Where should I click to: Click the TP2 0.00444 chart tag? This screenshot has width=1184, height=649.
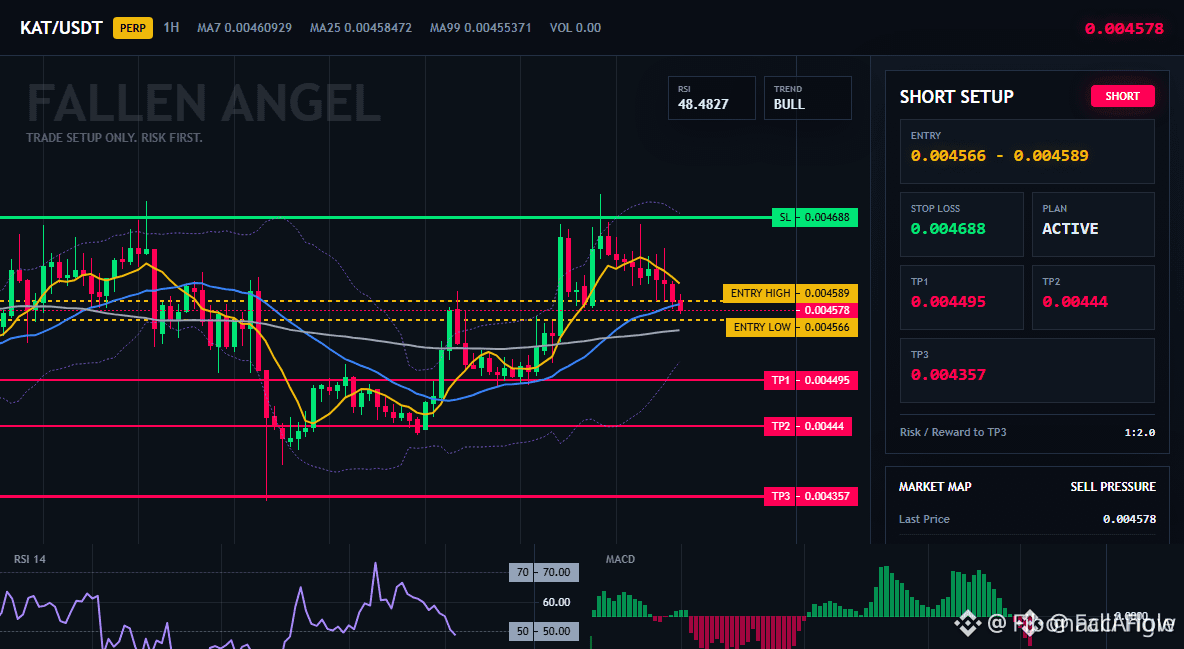tap(807, 426)
